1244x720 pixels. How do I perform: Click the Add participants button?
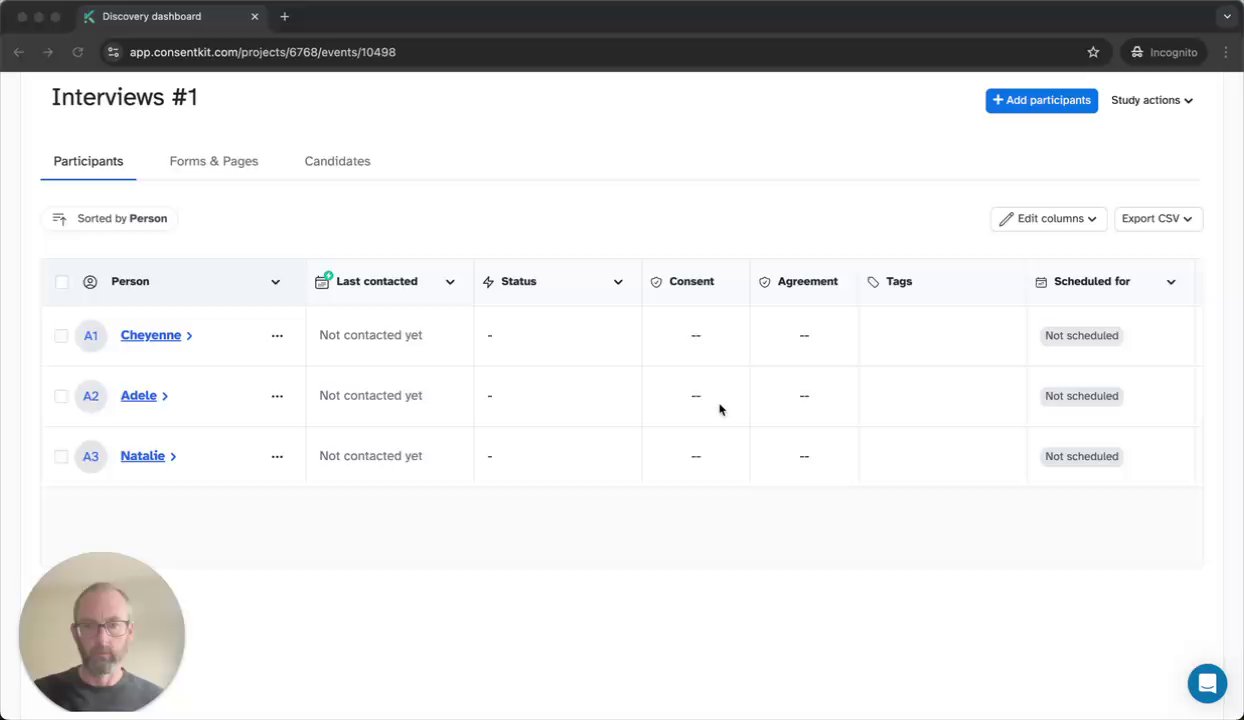tap(1041, 100)
